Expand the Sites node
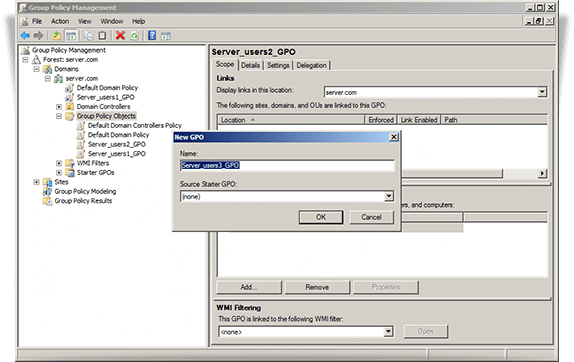This screenshot has width=574, height=362. pos(37,182)
